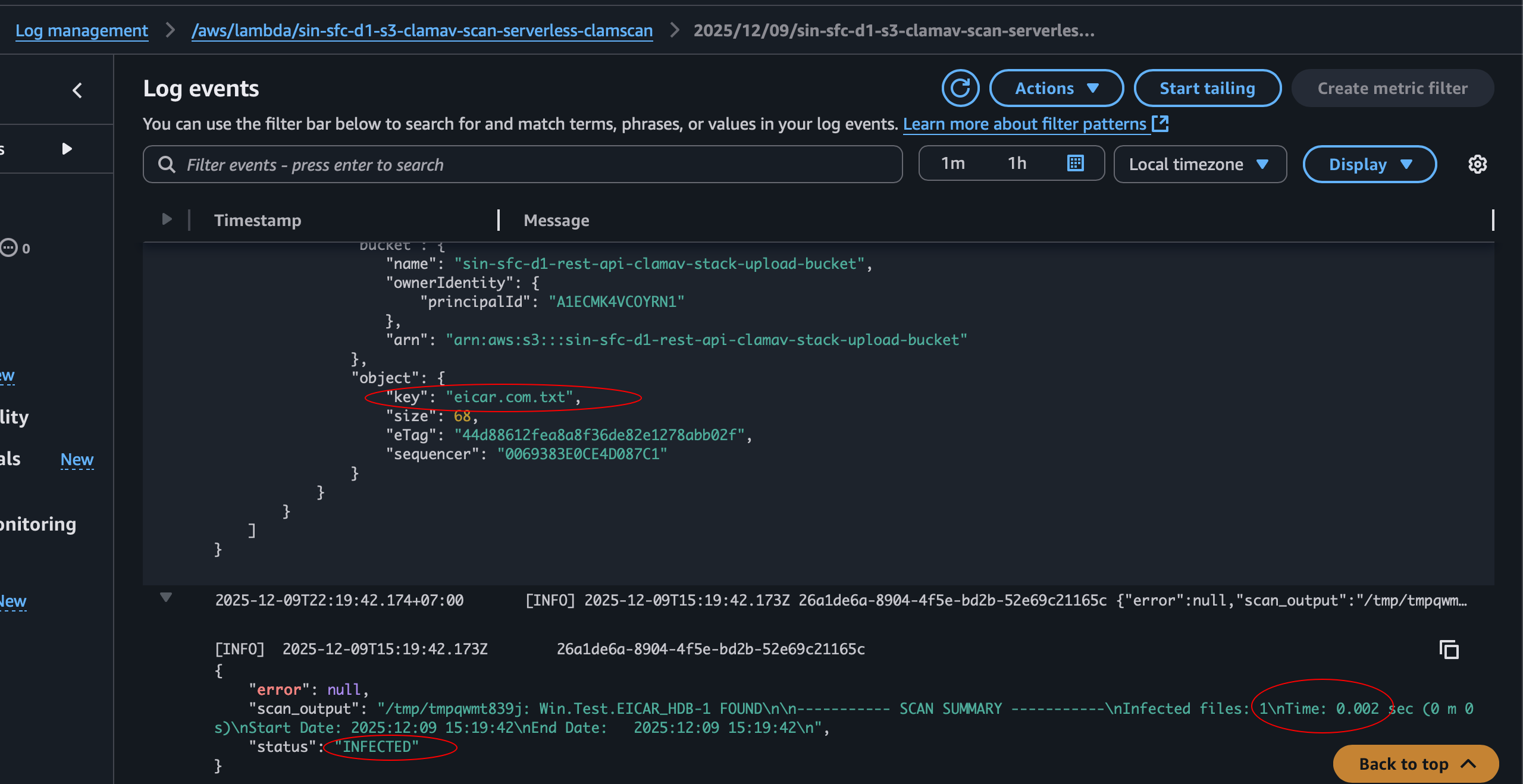Click the "INFECTED" status value

pos(377,747)
